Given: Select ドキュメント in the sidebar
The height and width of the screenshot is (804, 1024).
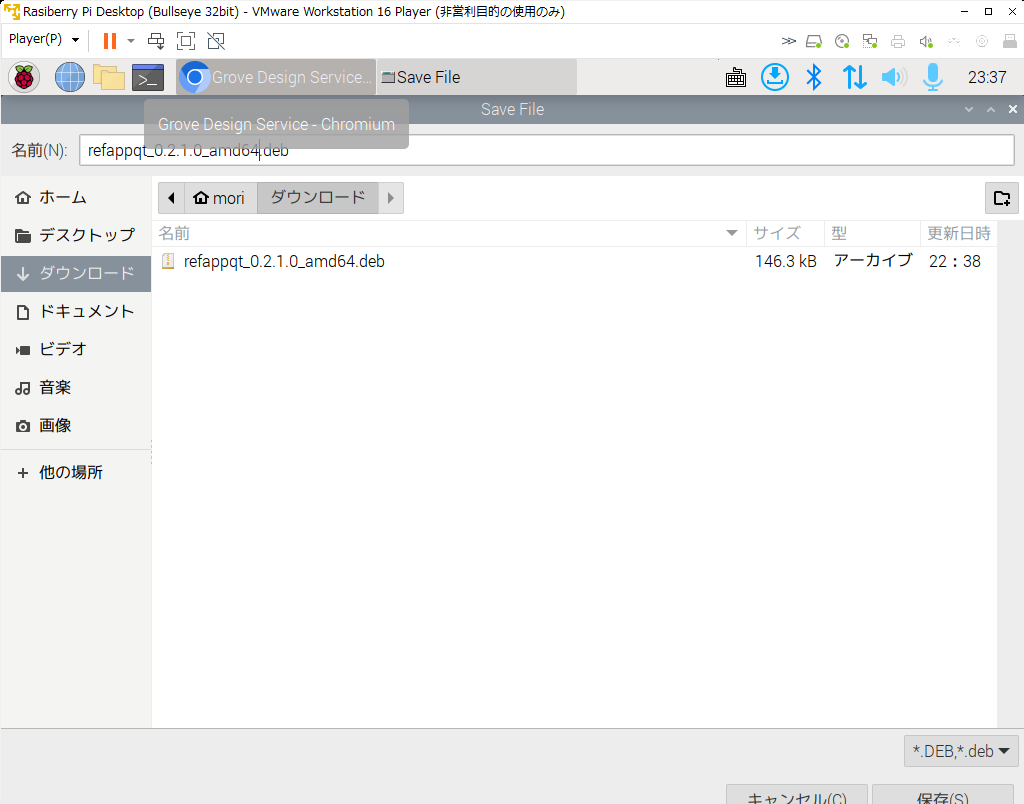Looking at the screenshot, I should pyautogui.click(x=76, y=311).
